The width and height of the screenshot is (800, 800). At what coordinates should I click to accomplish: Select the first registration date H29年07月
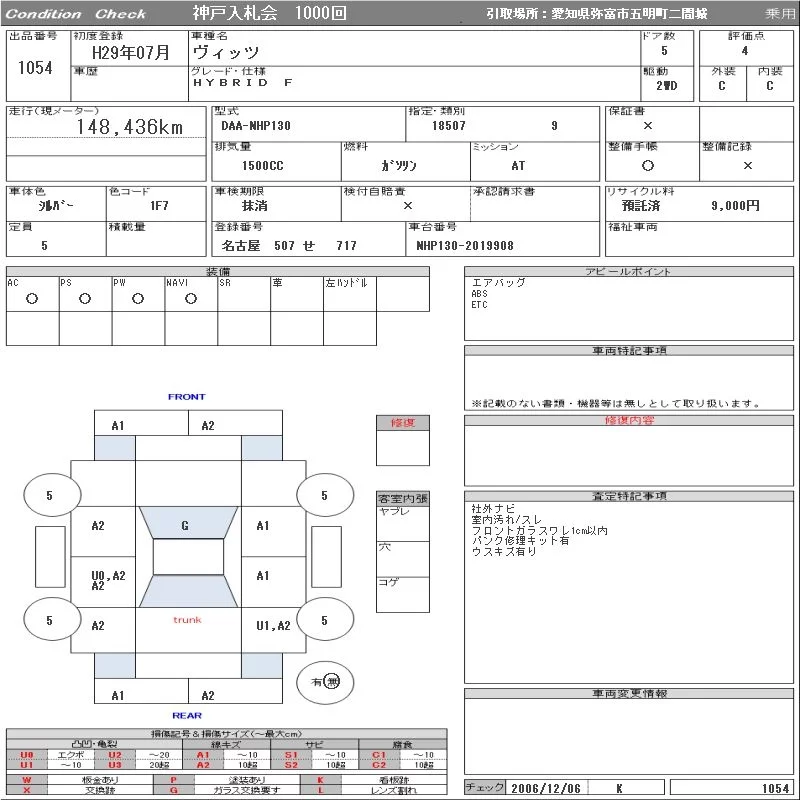point(131,52)
